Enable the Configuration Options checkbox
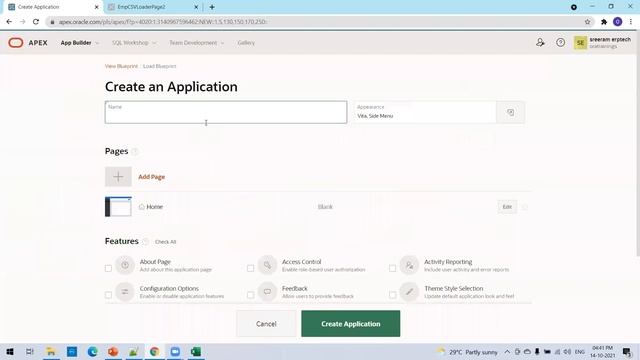Image resolution: width=640 pixels, height=360 pixels. pos(108,295)
